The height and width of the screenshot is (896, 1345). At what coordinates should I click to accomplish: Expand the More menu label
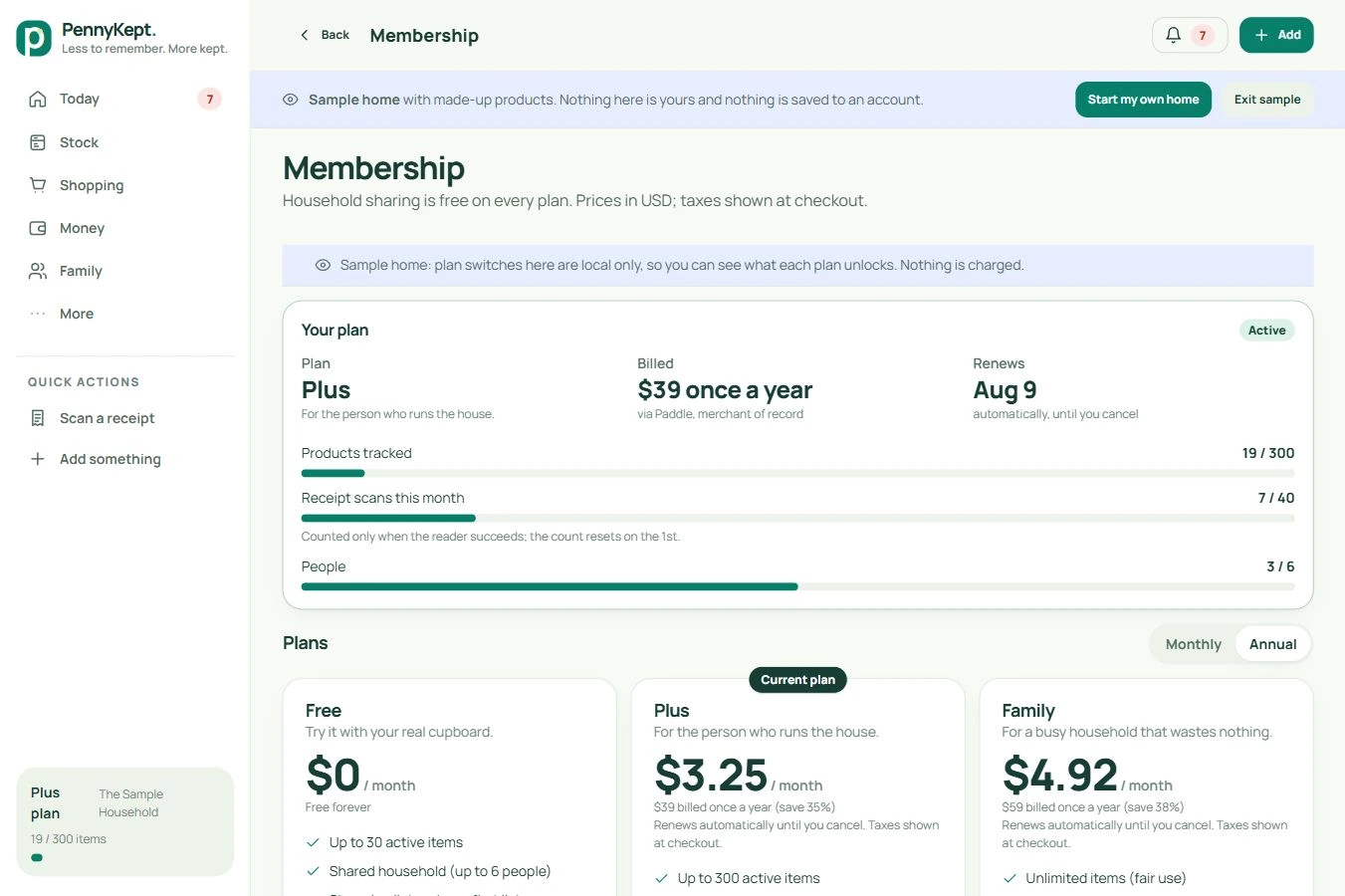point(77,314)
